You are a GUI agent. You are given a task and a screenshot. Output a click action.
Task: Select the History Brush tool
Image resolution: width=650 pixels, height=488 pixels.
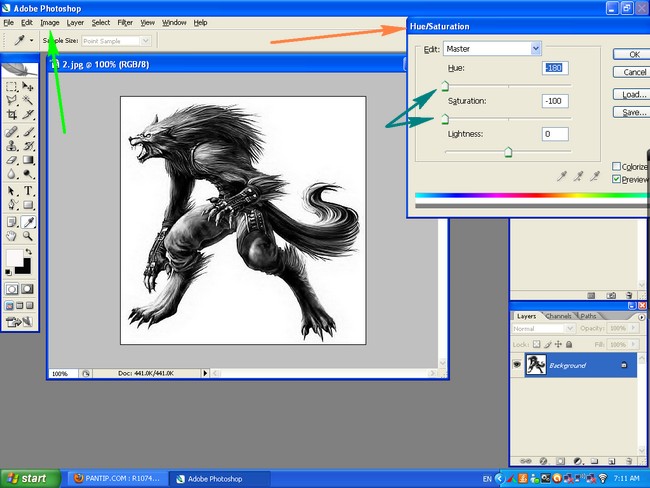pyautogui.click(x=28, y=146)
